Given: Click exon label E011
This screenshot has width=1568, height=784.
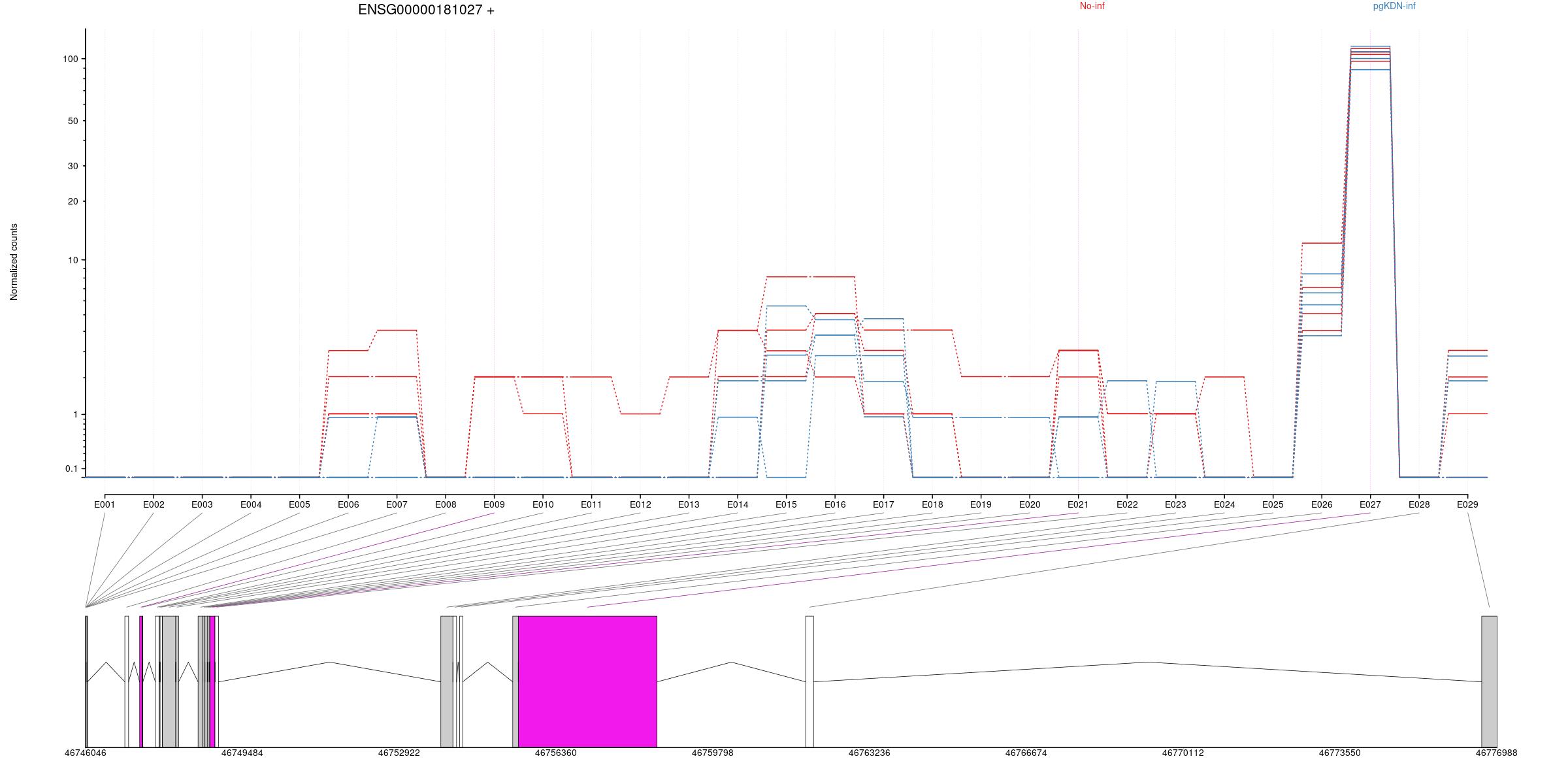Looking at the screenshot, I should 591,504.
